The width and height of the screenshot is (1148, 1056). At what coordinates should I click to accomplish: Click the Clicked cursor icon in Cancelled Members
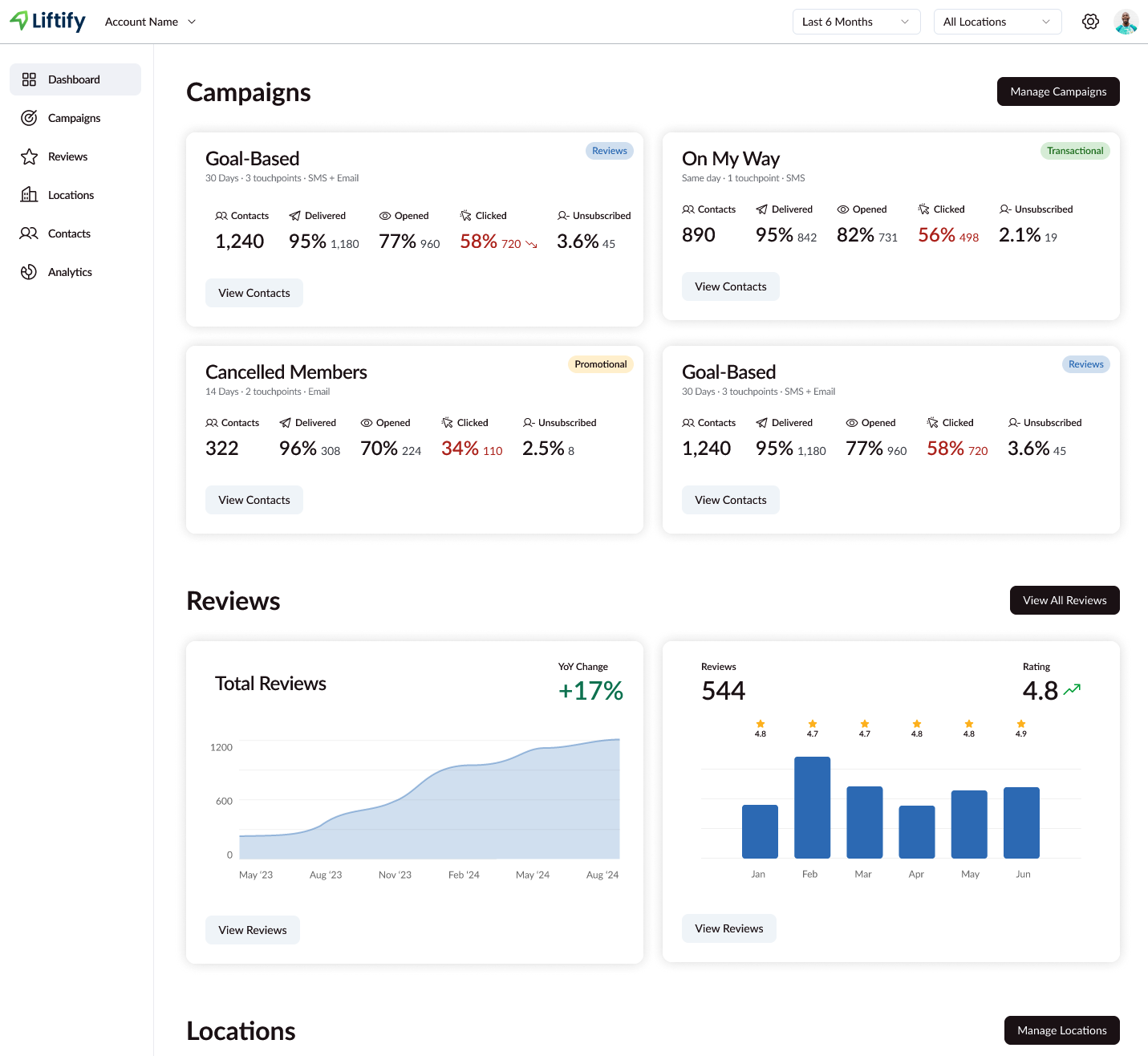pyautogui.click(x=447, y=423)
